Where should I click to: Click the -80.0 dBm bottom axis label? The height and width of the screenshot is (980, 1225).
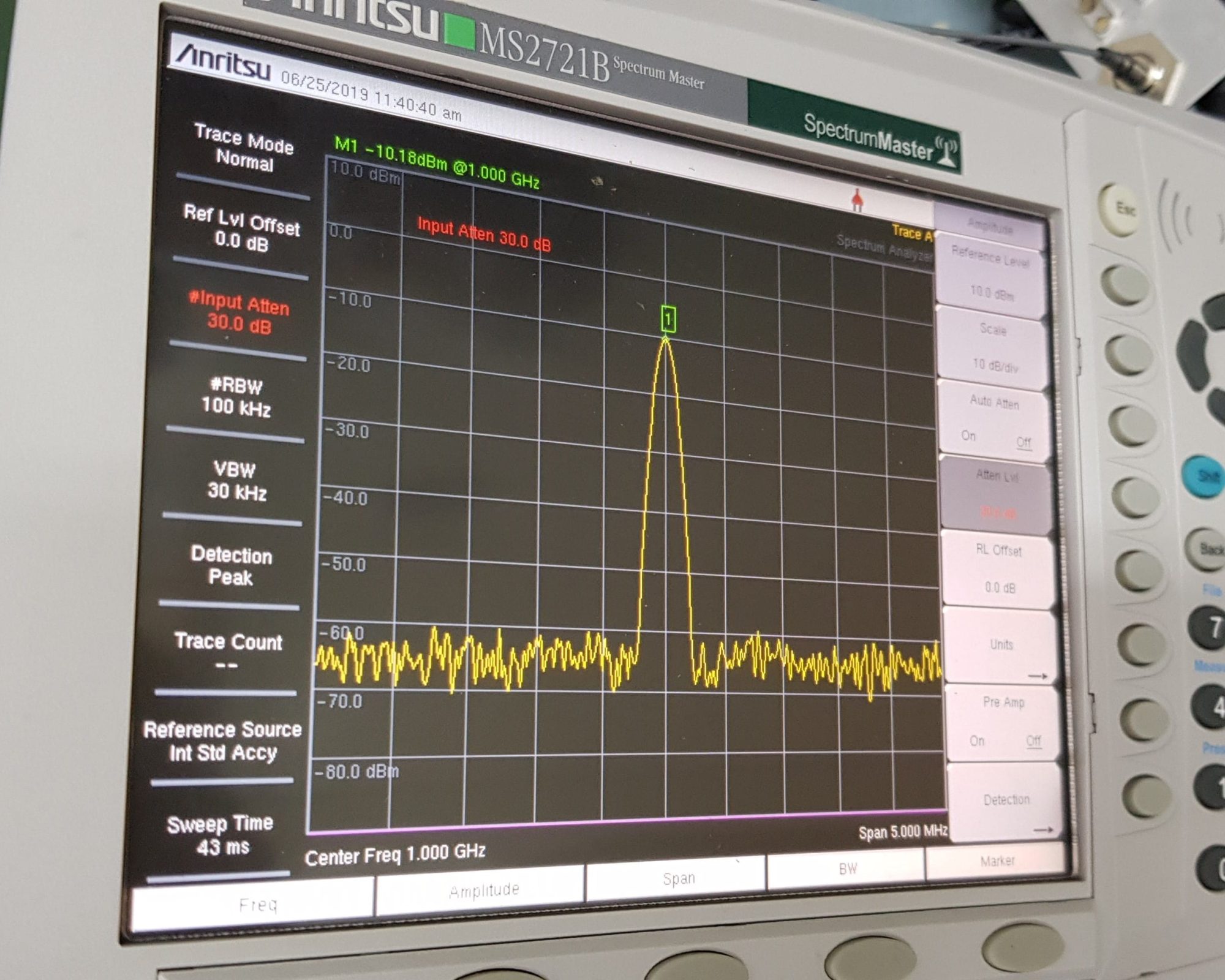356,771
